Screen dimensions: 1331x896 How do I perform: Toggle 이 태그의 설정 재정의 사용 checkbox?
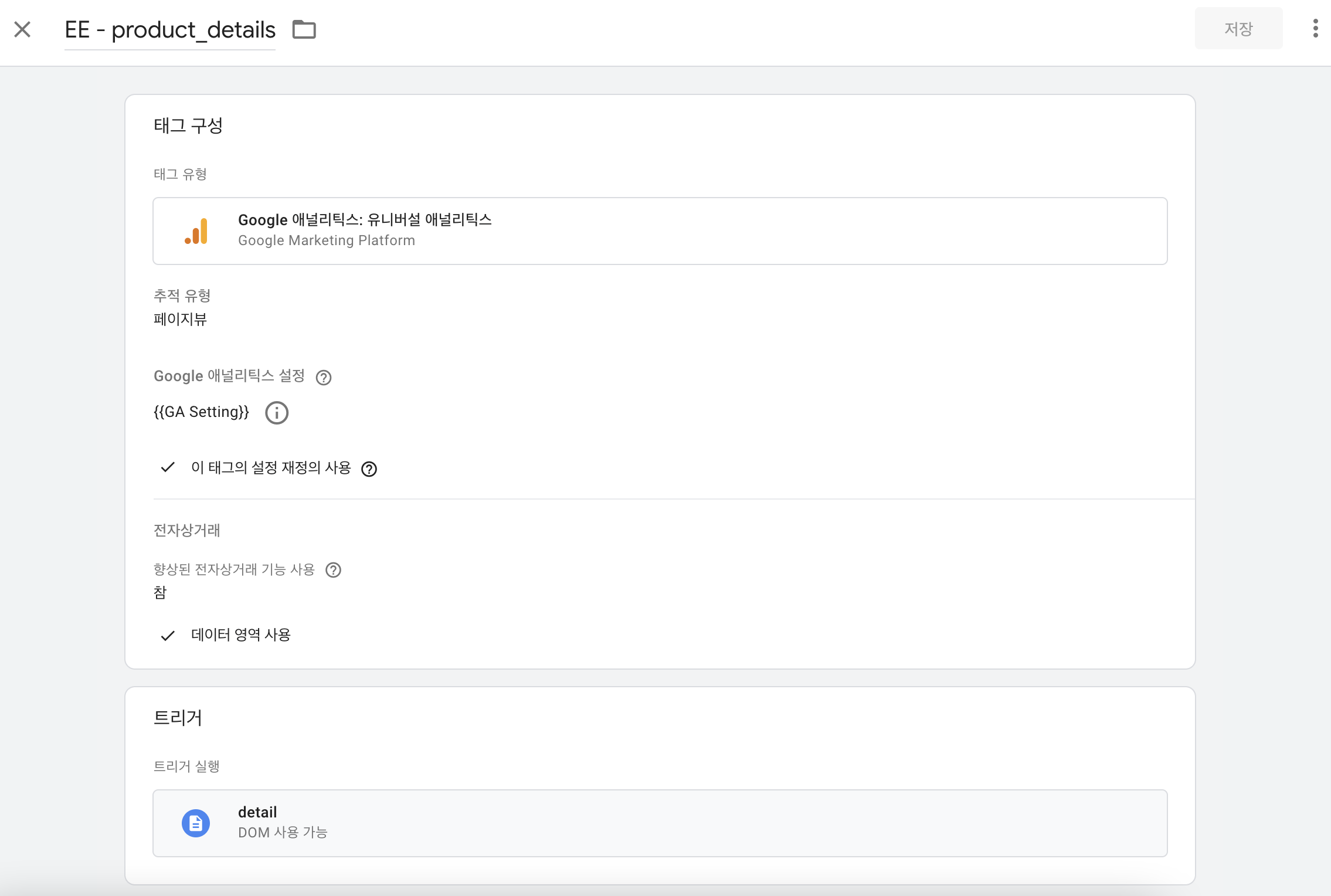coord(168,467)
